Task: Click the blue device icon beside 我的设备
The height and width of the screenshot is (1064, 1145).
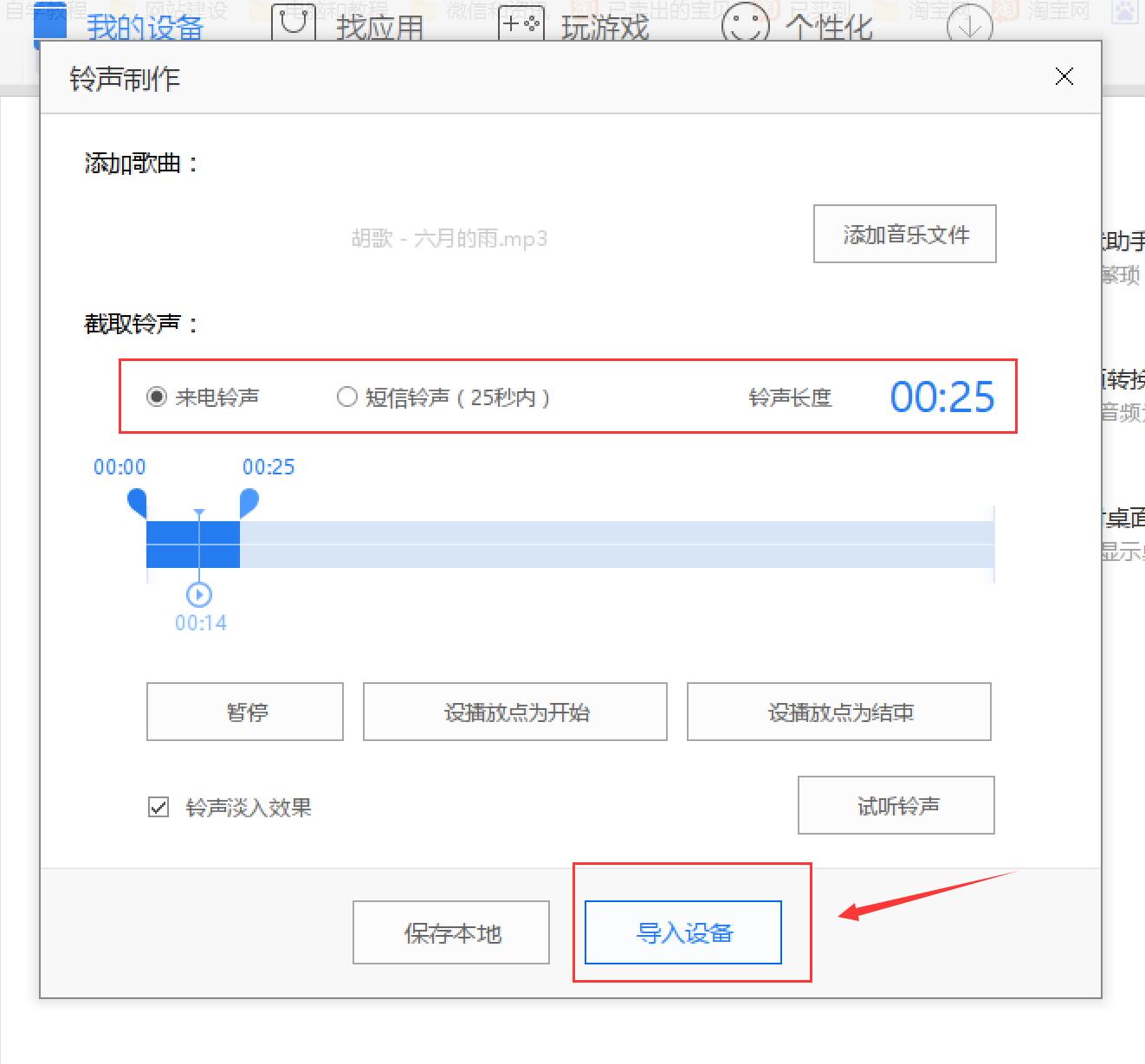Action: [x=49, y=23]
